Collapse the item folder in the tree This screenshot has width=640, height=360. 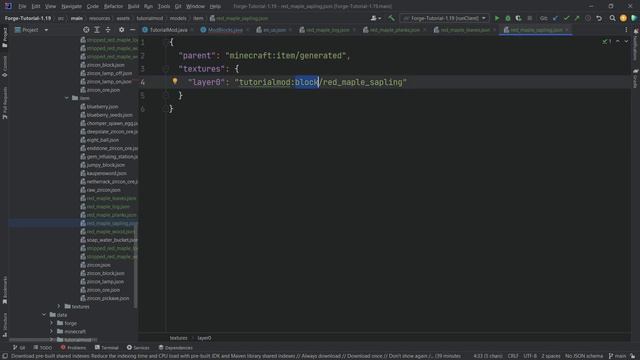click(x=67, y=98)
